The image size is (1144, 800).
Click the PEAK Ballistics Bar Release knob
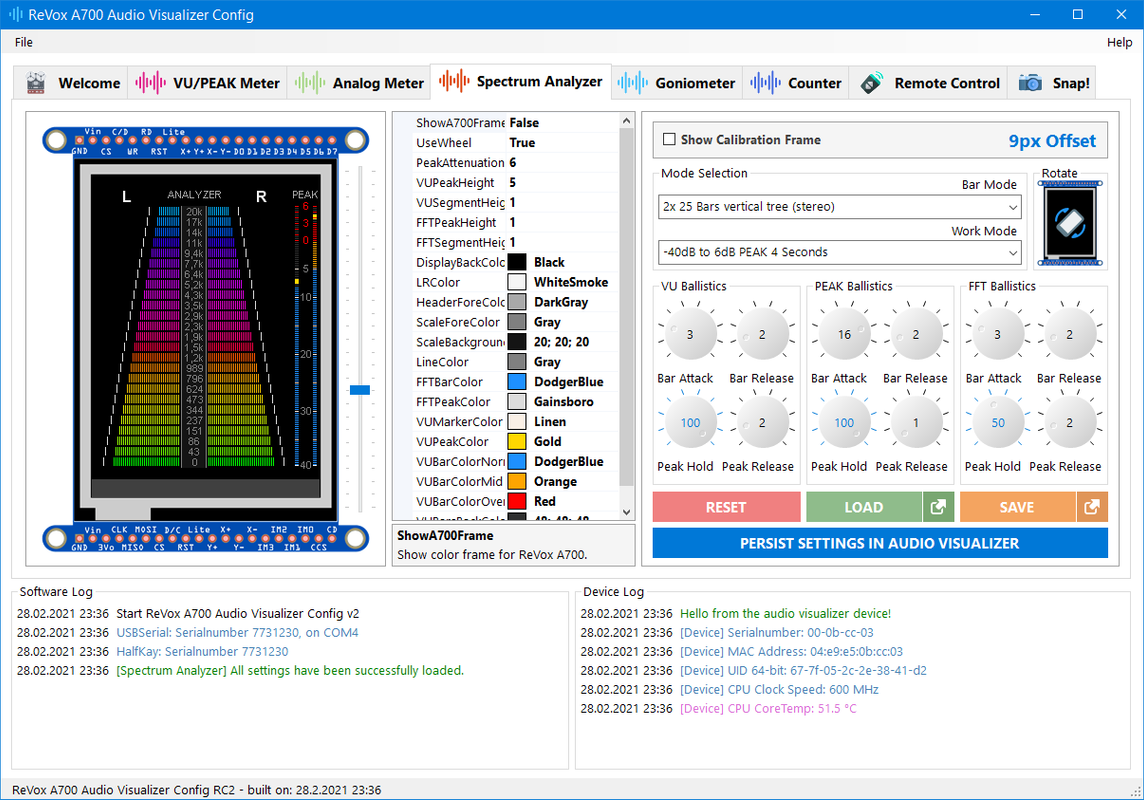916,334
